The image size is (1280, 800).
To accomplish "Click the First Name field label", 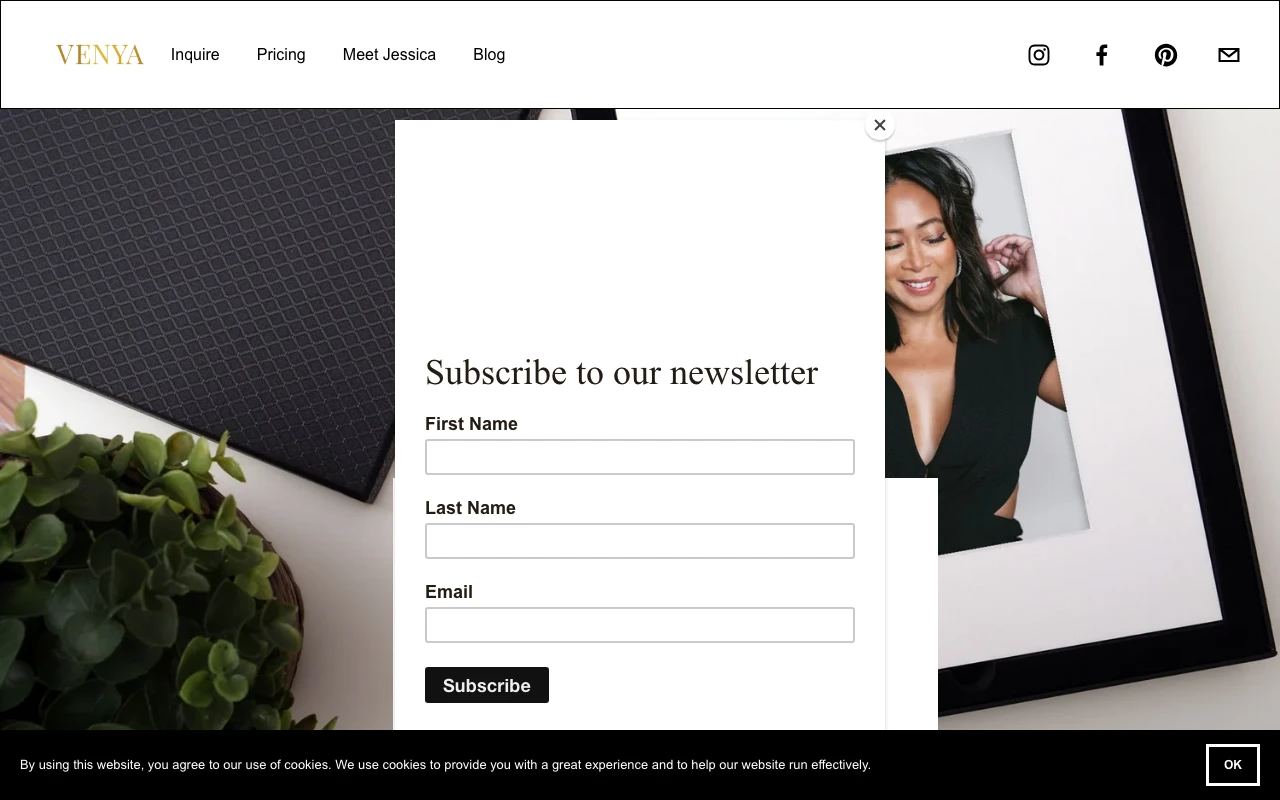I will [471, 424].
